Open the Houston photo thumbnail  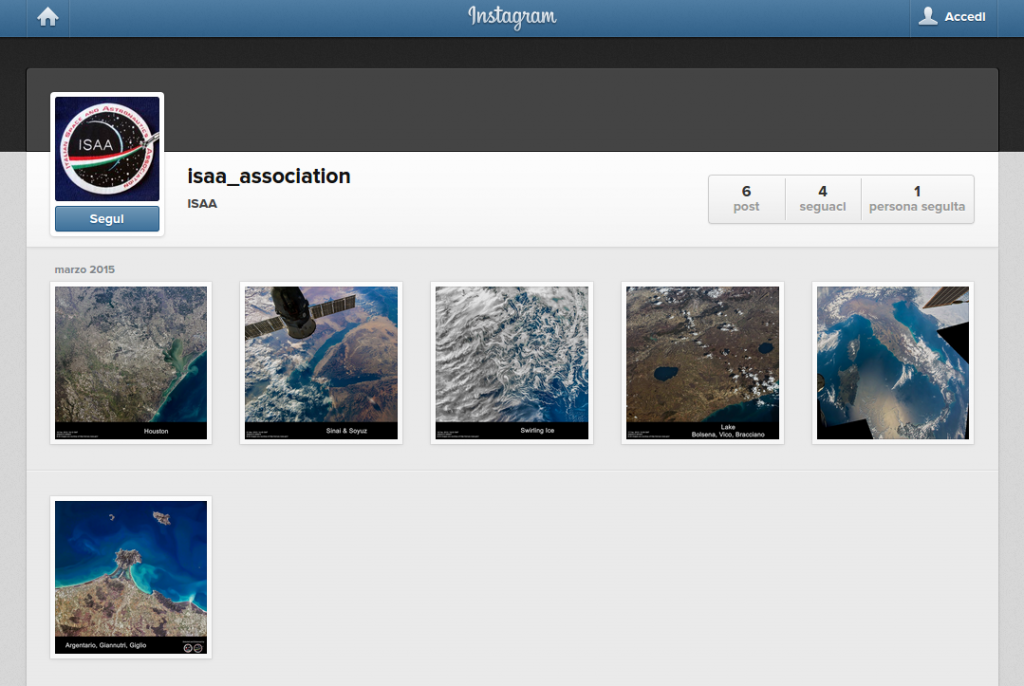pyautogui.click(x=130, y=362)
